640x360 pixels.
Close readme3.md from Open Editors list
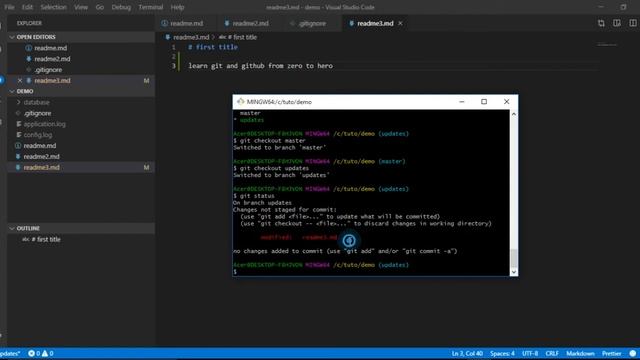pyautogui.click(x=20, y=80)
